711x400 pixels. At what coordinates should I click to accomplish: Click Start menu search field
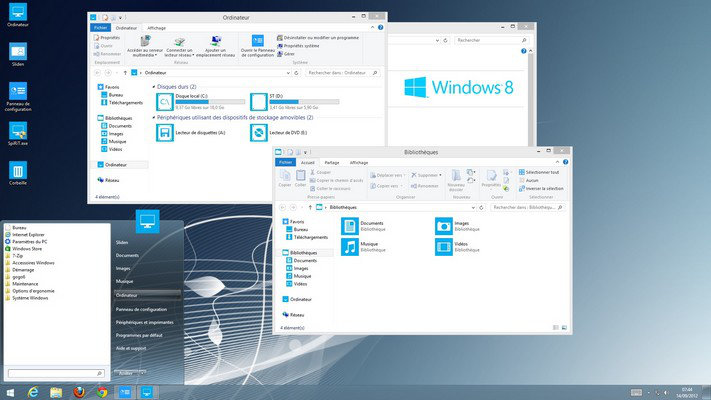point(56,373)
